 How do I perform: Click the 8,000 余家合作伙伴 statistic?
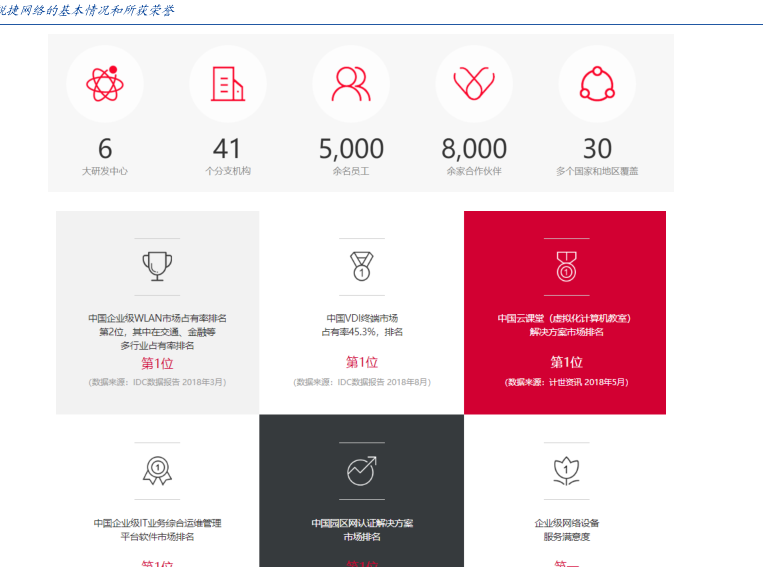tap(474, 155)
